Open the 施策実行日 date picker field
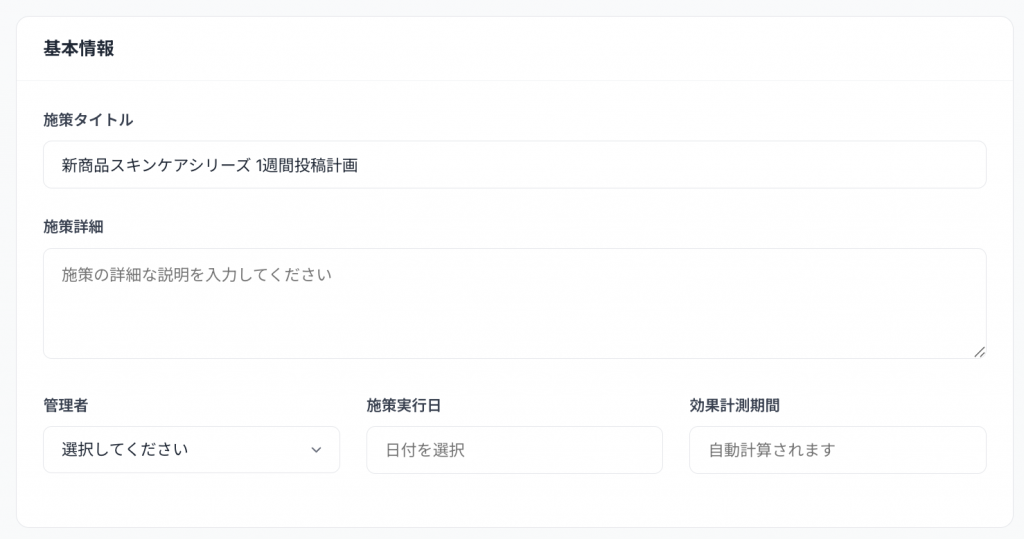This screenshot has height=539, width=1024. [x=514, y=450]
